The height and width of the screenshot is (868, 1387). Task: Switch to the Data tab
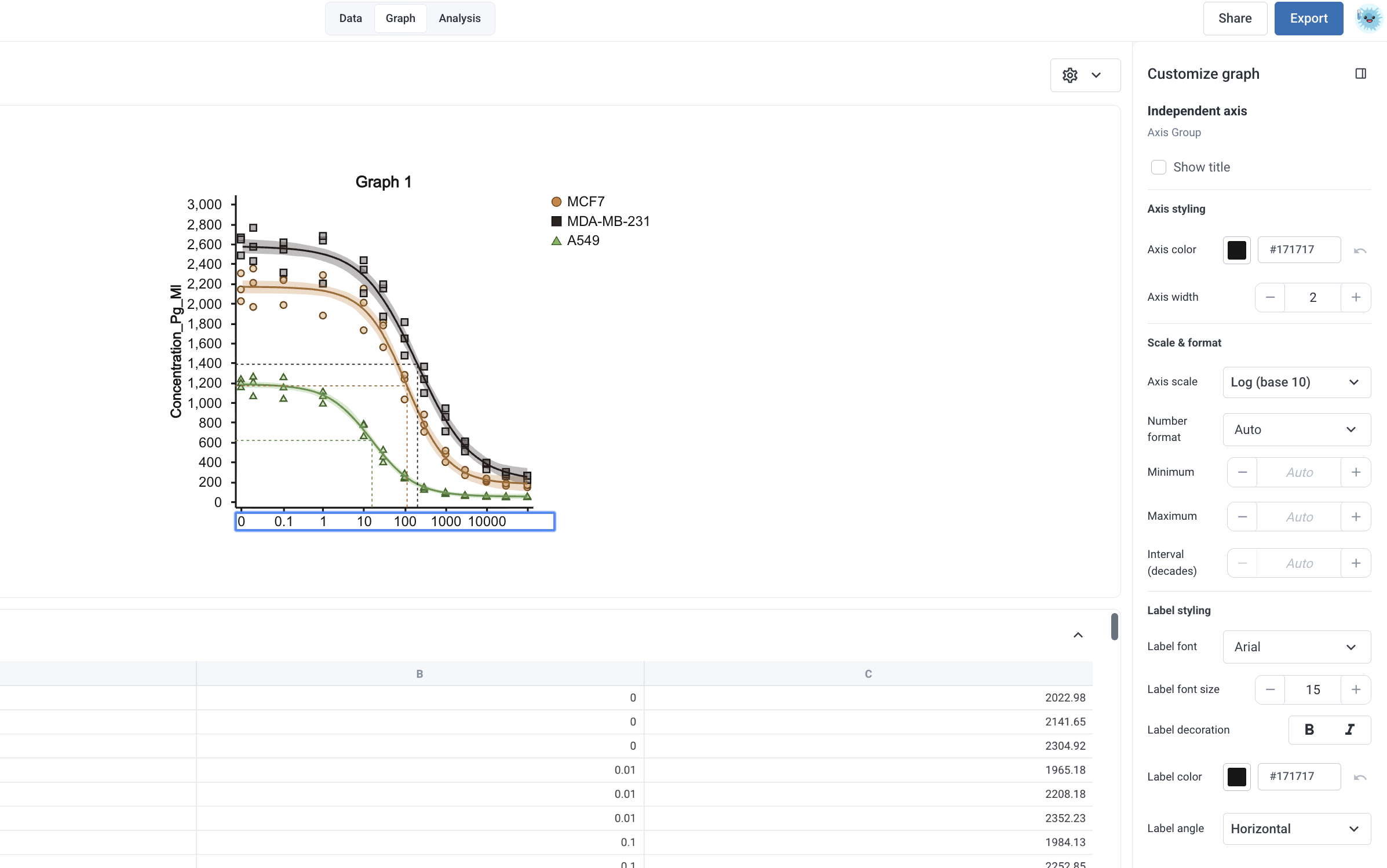point(351,19)
